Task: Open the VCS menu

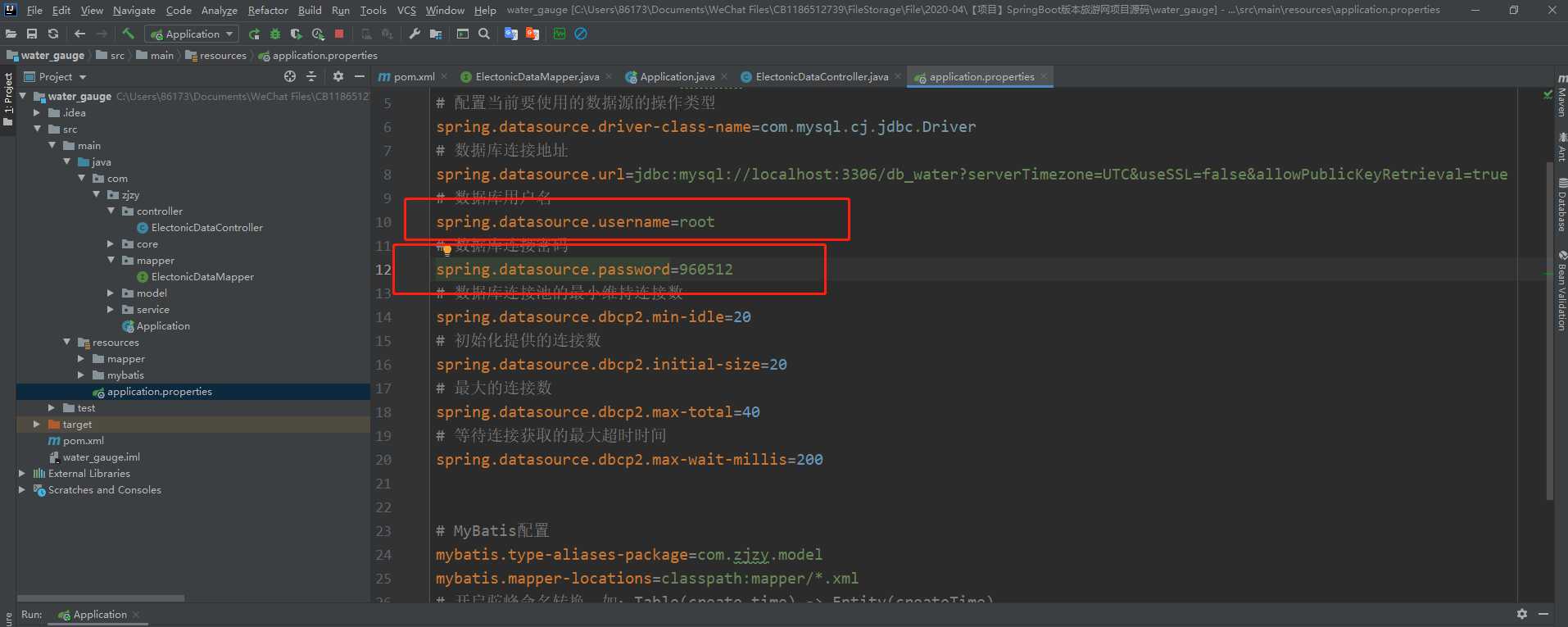Action: click(x=406, y=10)
